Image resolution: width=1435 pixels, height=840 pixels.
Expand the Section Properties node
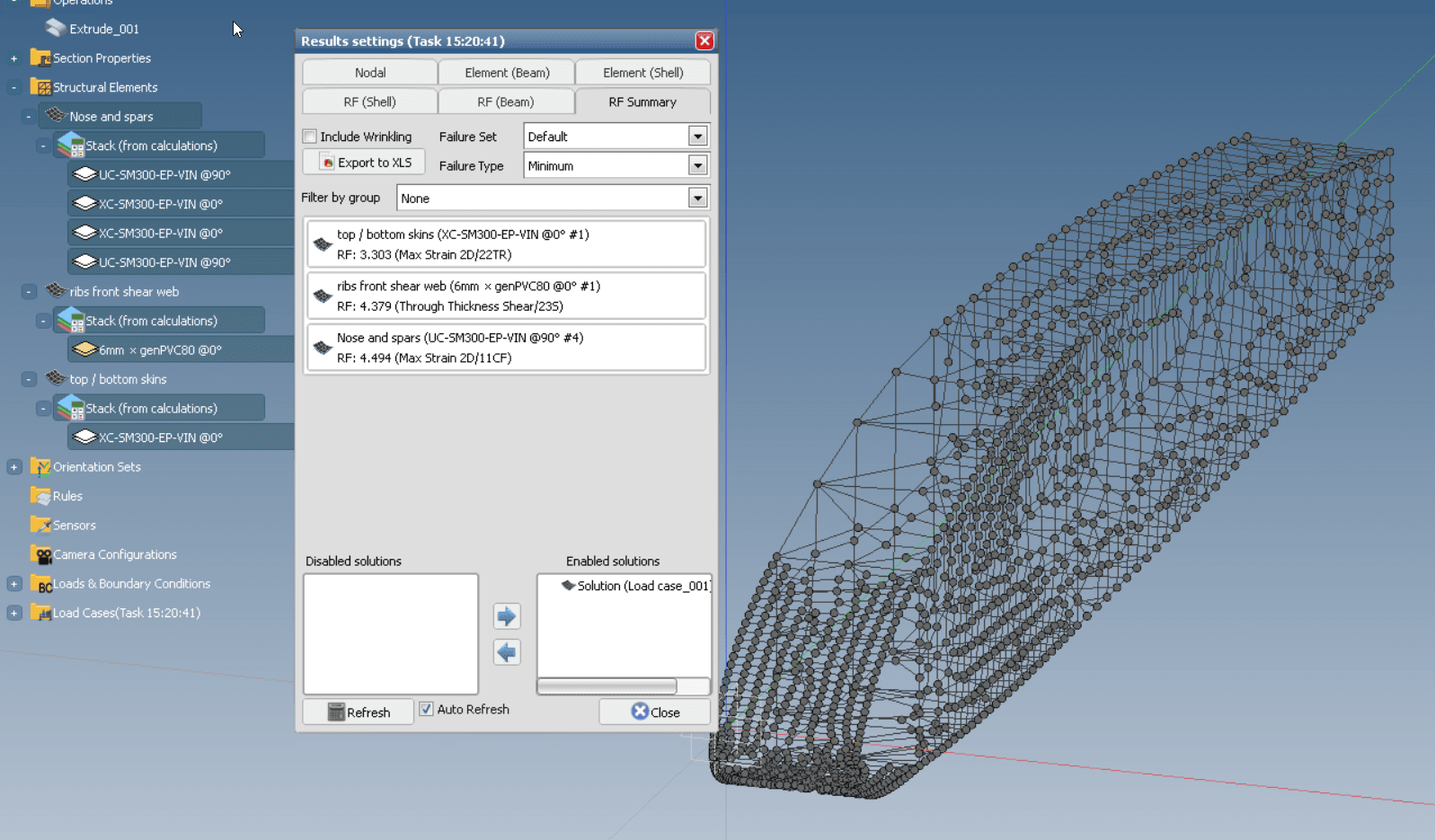coord(13,58)
